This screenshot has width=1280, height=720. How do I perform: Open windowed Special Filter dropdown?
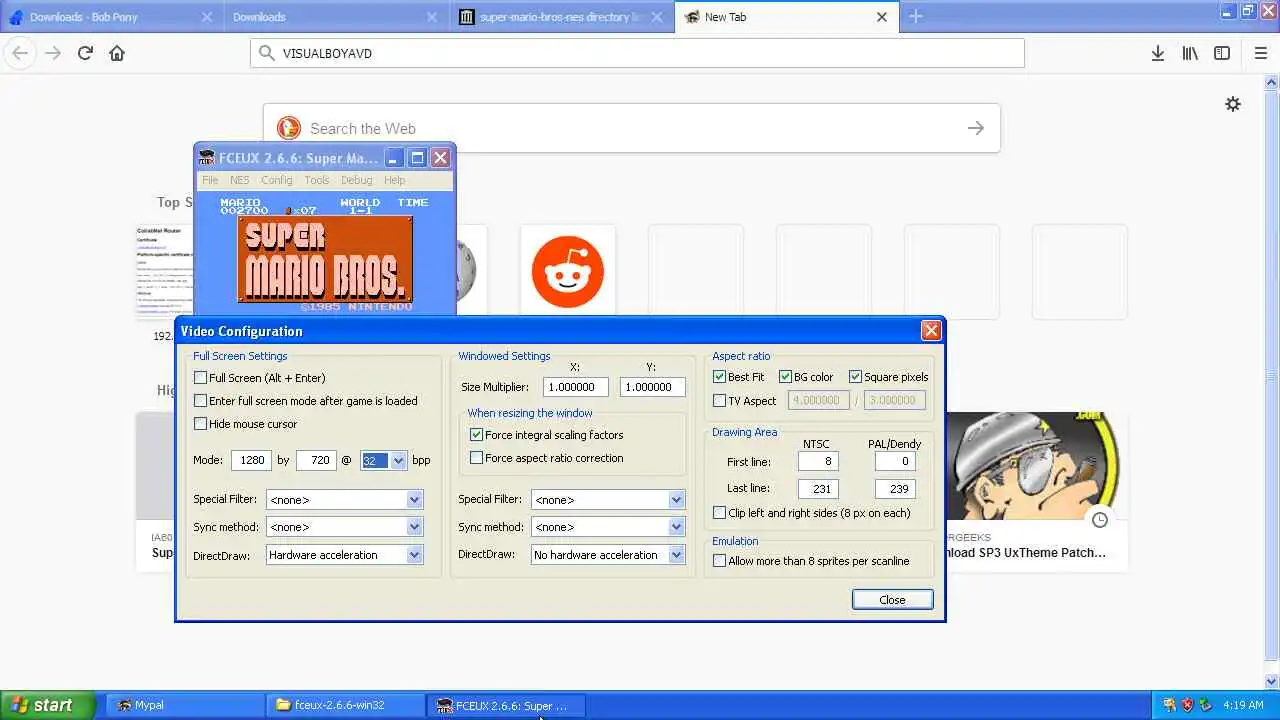pyautogui.click(x=608, y=499)
